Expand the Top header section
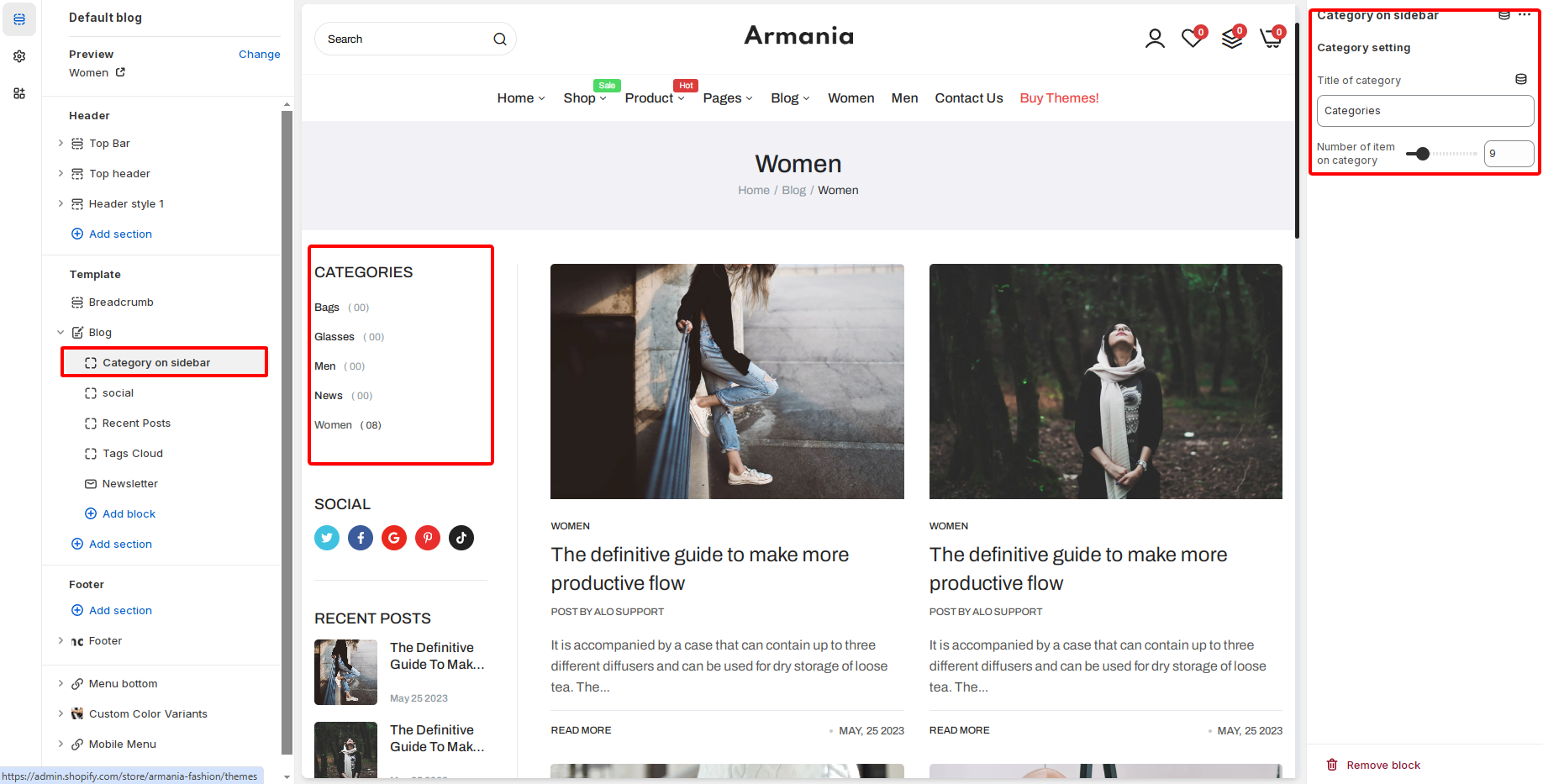 (61, 174)
